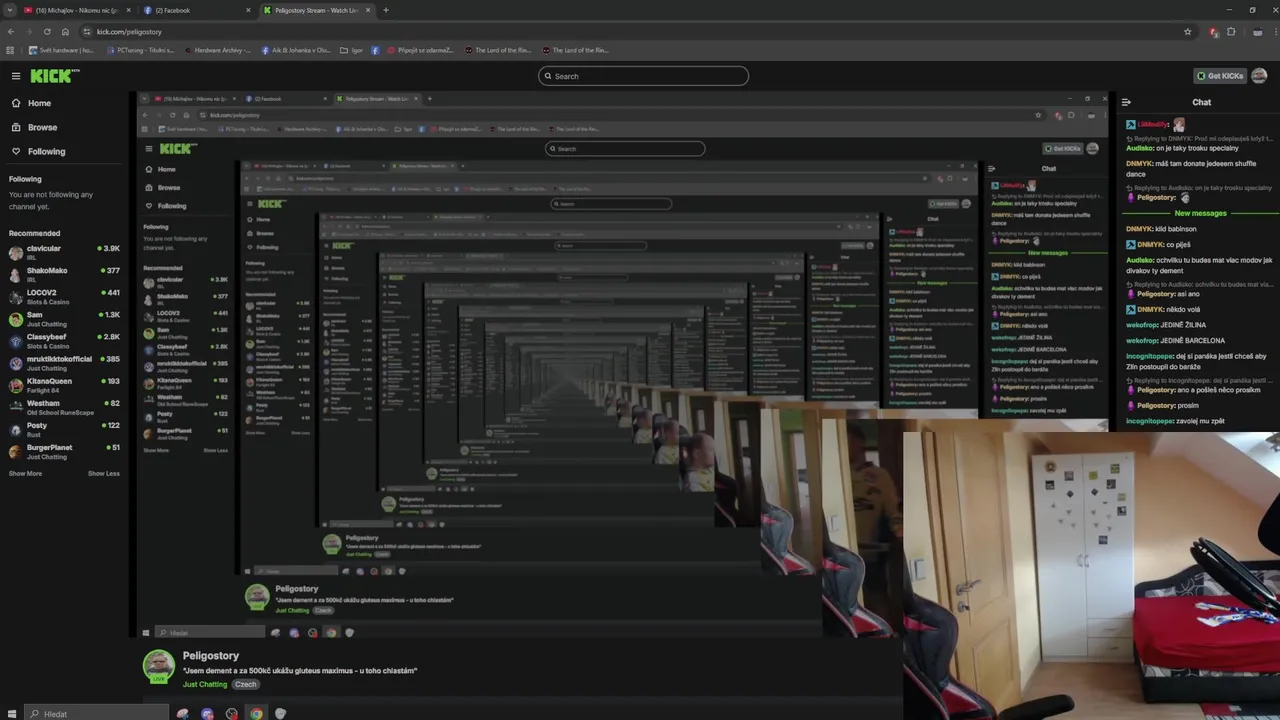The height and width of the screenshot is (720, 1280).
Task: Open the Hardware Archiv bookmark
Action: [x=217, y=50]
